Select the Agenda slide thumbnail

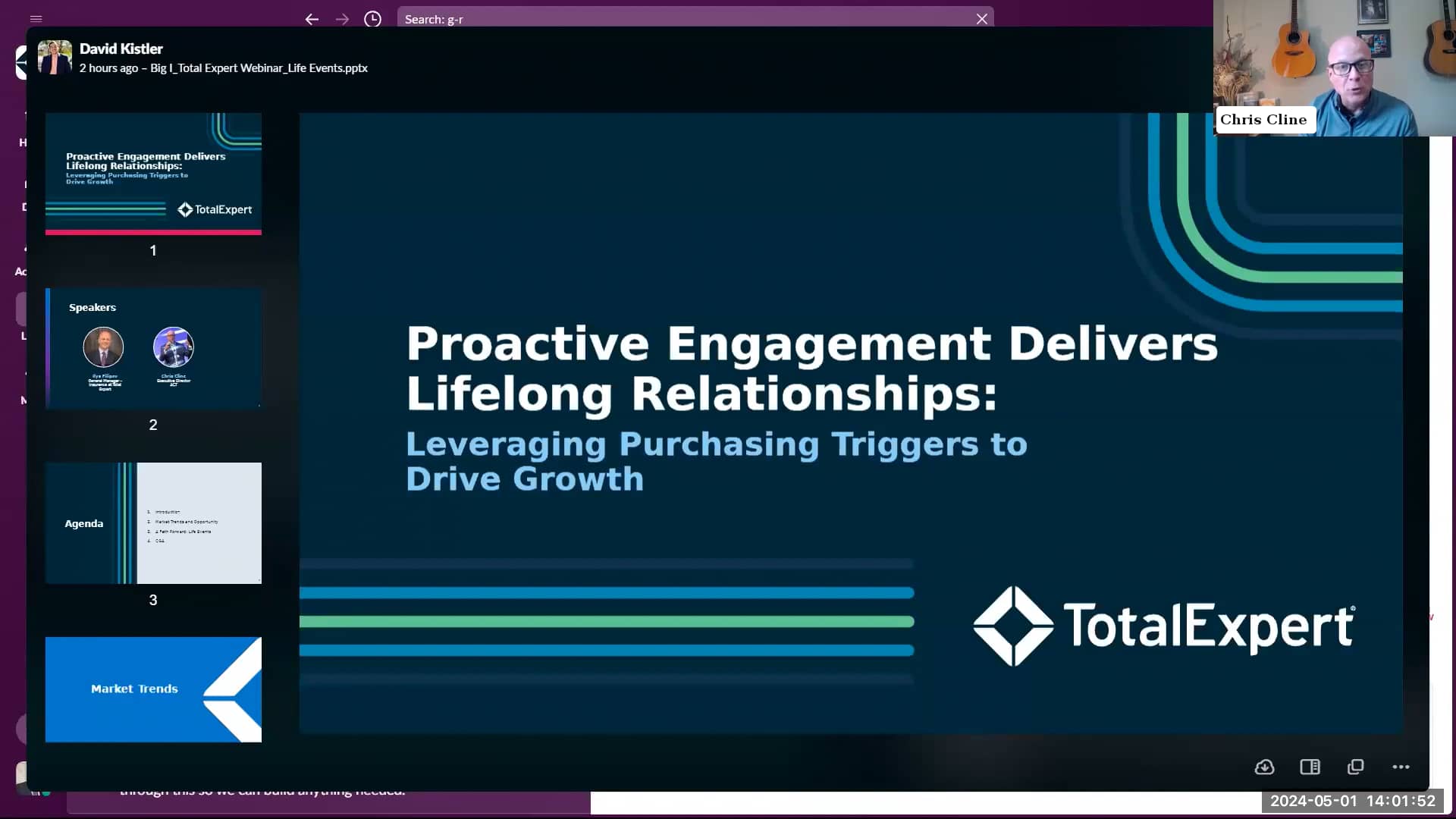(153, 523)
